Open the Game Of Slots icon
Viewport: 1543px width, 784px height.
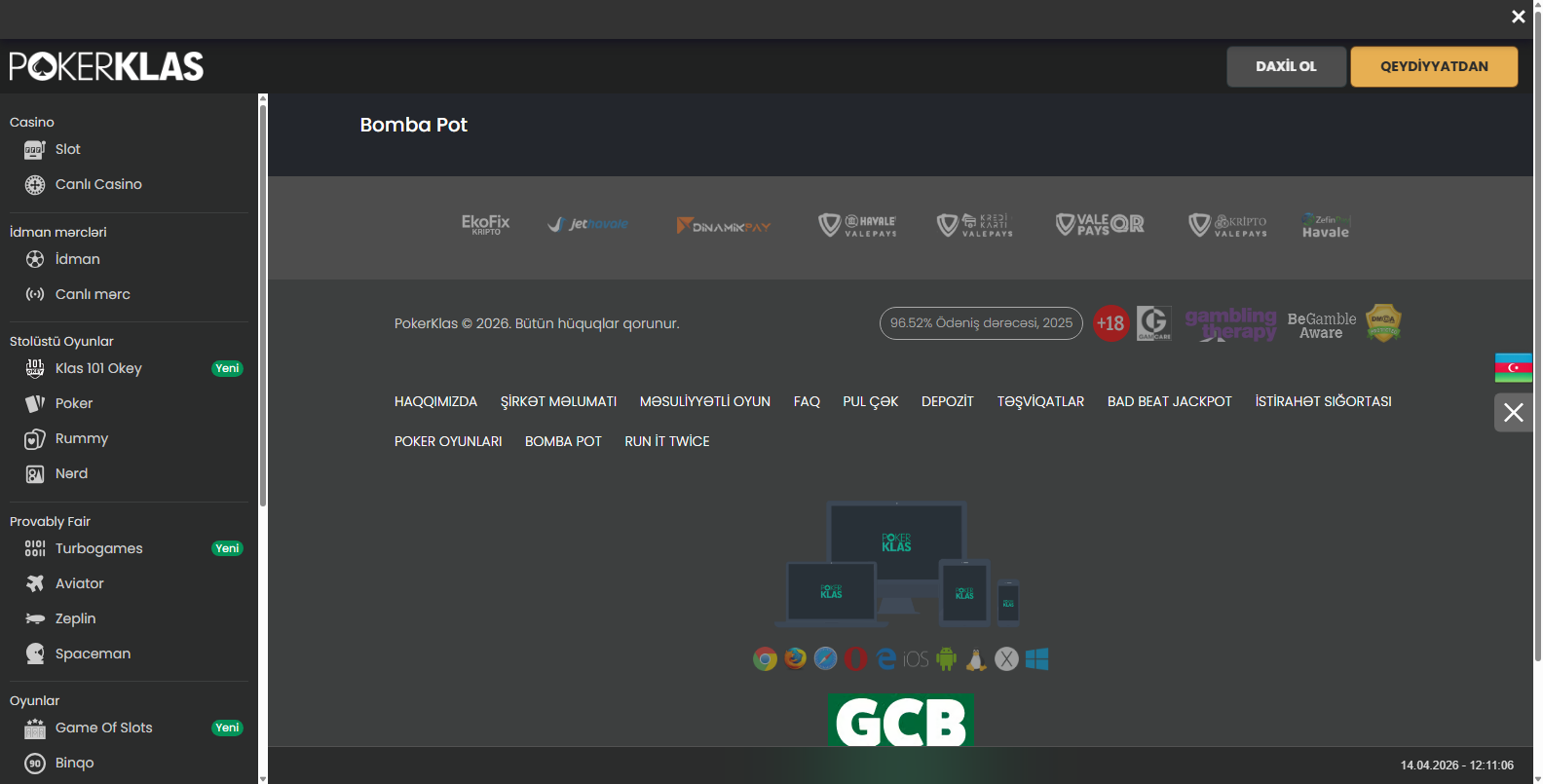click(35, 728)
